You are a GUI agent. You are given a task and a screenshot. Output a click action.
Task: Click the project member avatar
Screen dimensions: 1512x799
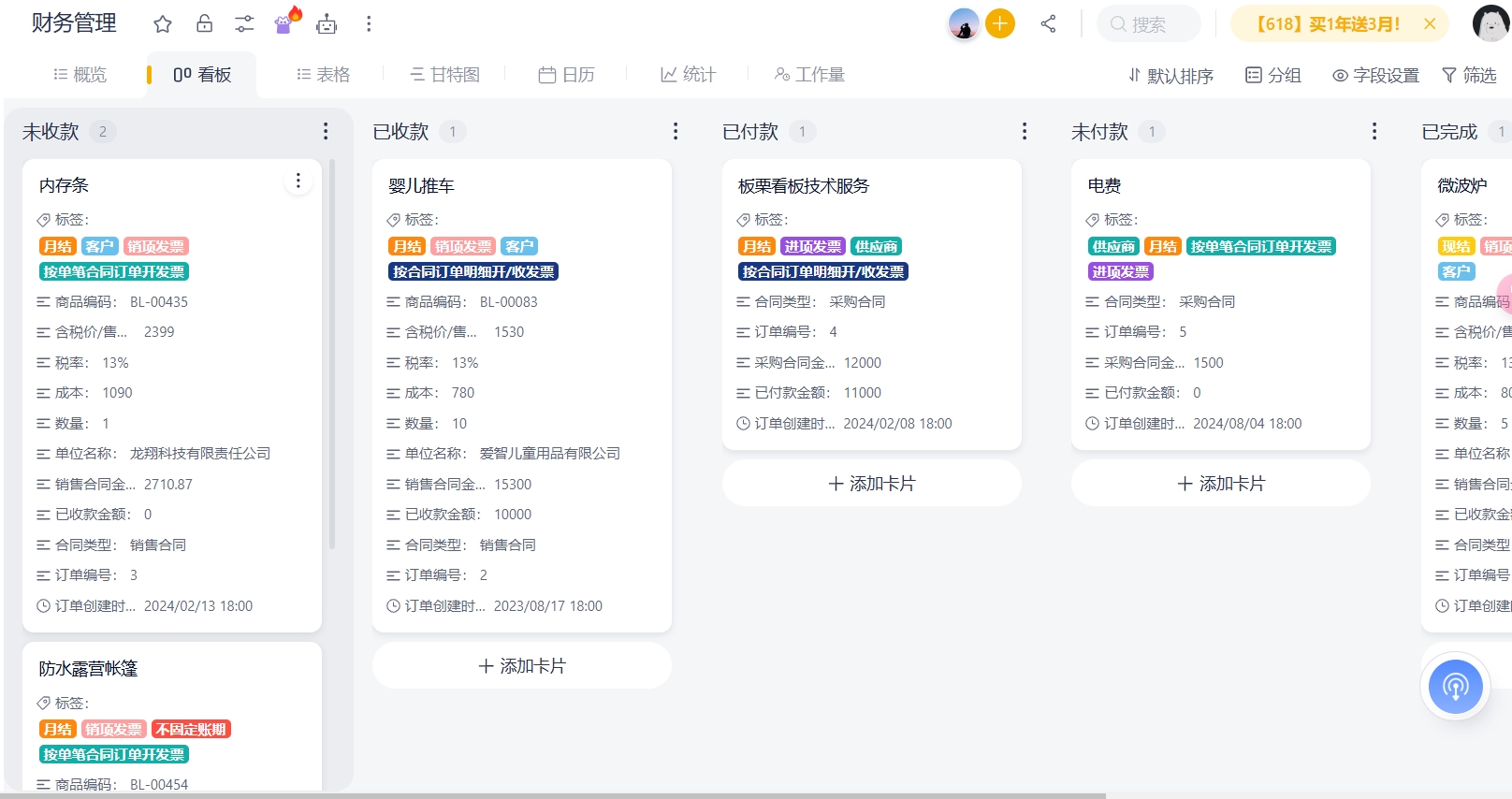pos(964,23)
